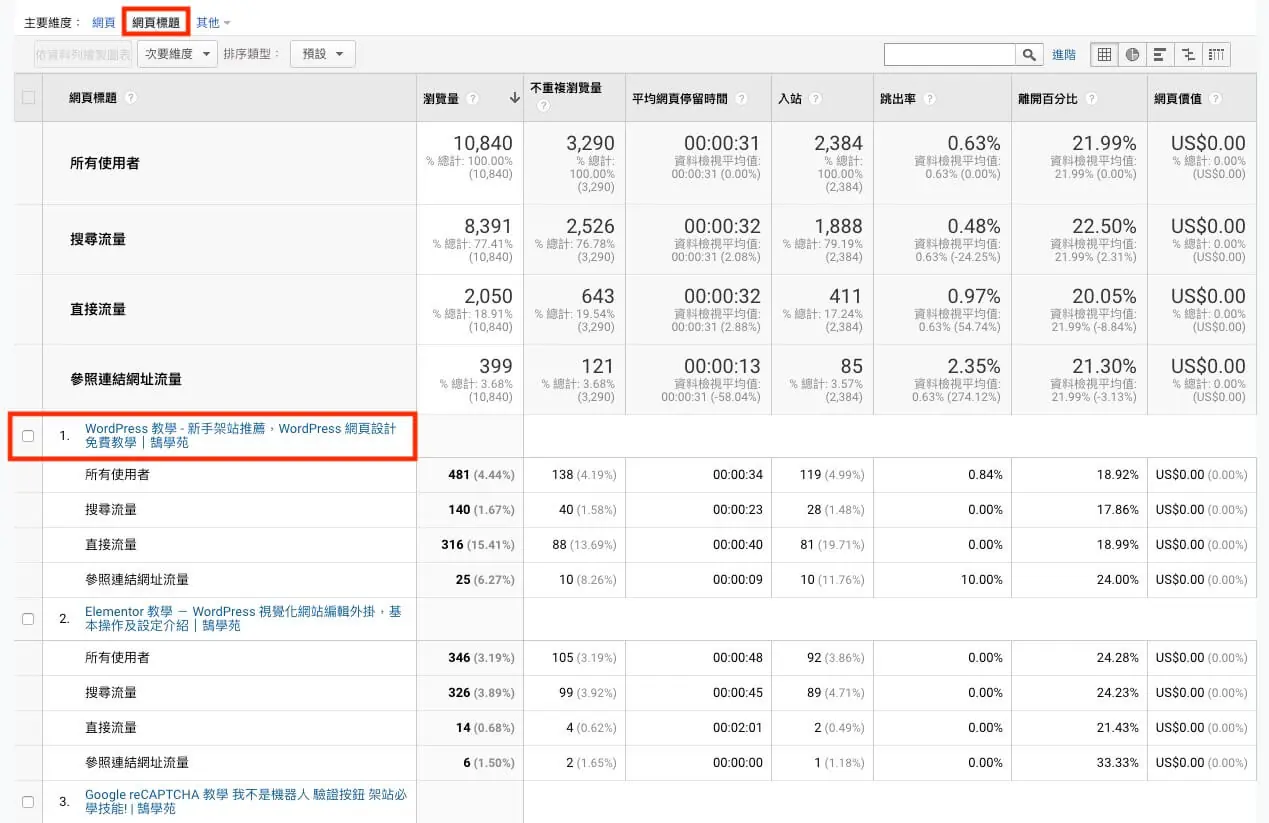Image resolution: width=1269 pixels, height=823 pixels.
Task: Click the 排序類型 label
Action: click(252, 54)
